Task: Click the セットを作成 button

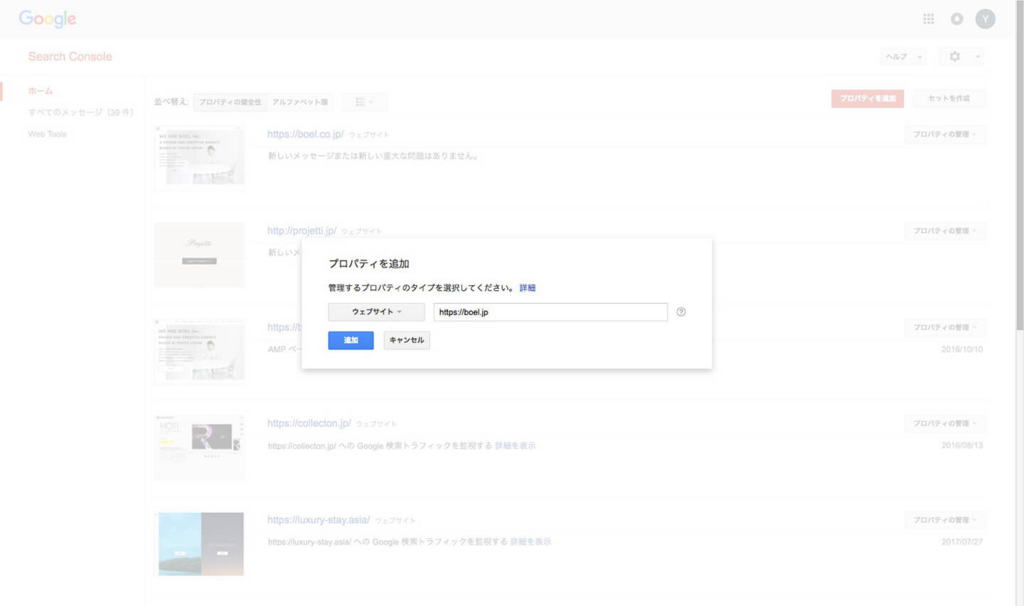Action: click(949, 99)
